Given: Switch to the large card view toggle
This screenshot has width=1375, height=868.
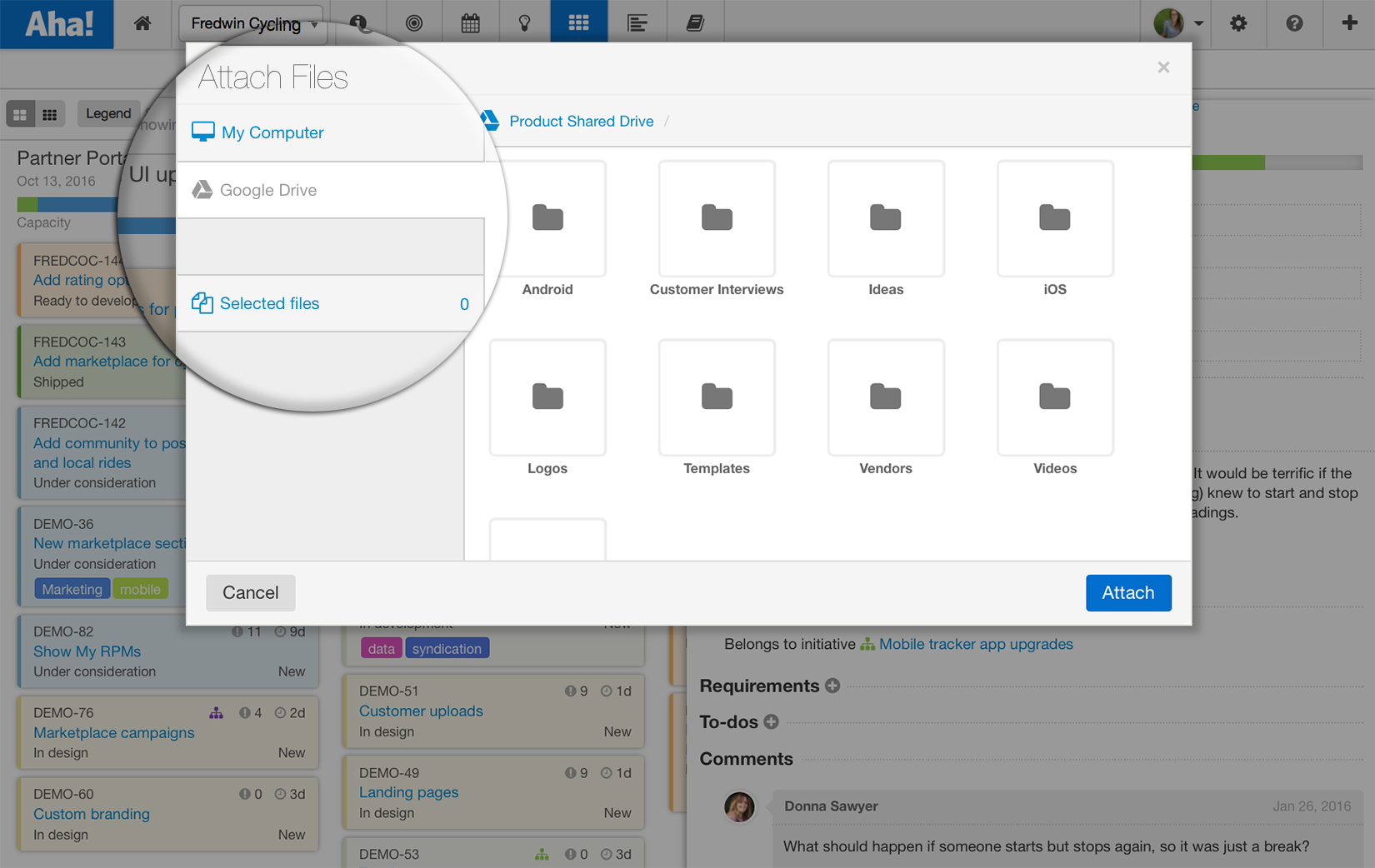Looking at the screenshot, I should click(20, 114).
